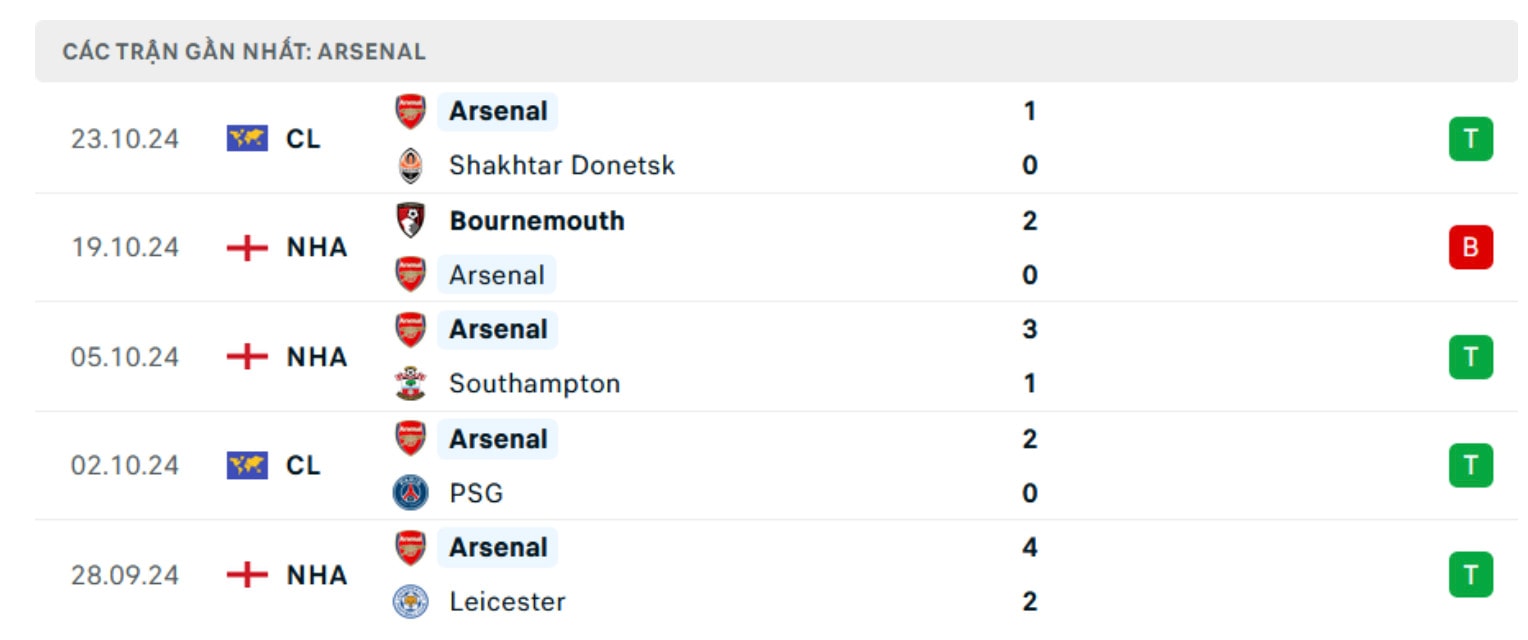Viewport: 1528px width, 640px height.
Task: Click the PSG club crest
Action: (410, 493)
